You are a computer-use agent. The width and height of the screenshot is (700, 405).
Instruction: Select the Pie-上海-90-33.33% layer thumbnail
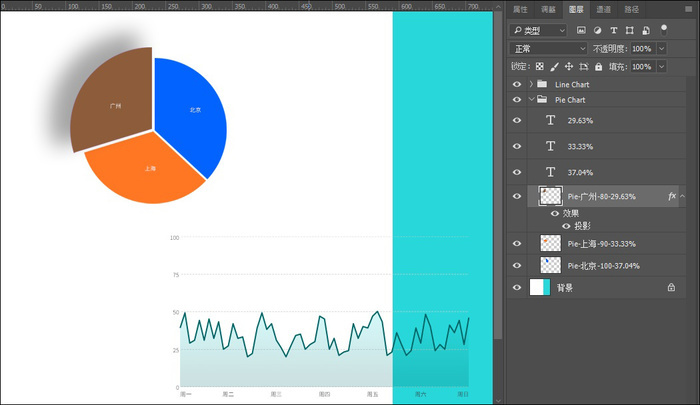click(x=550, y=243)
